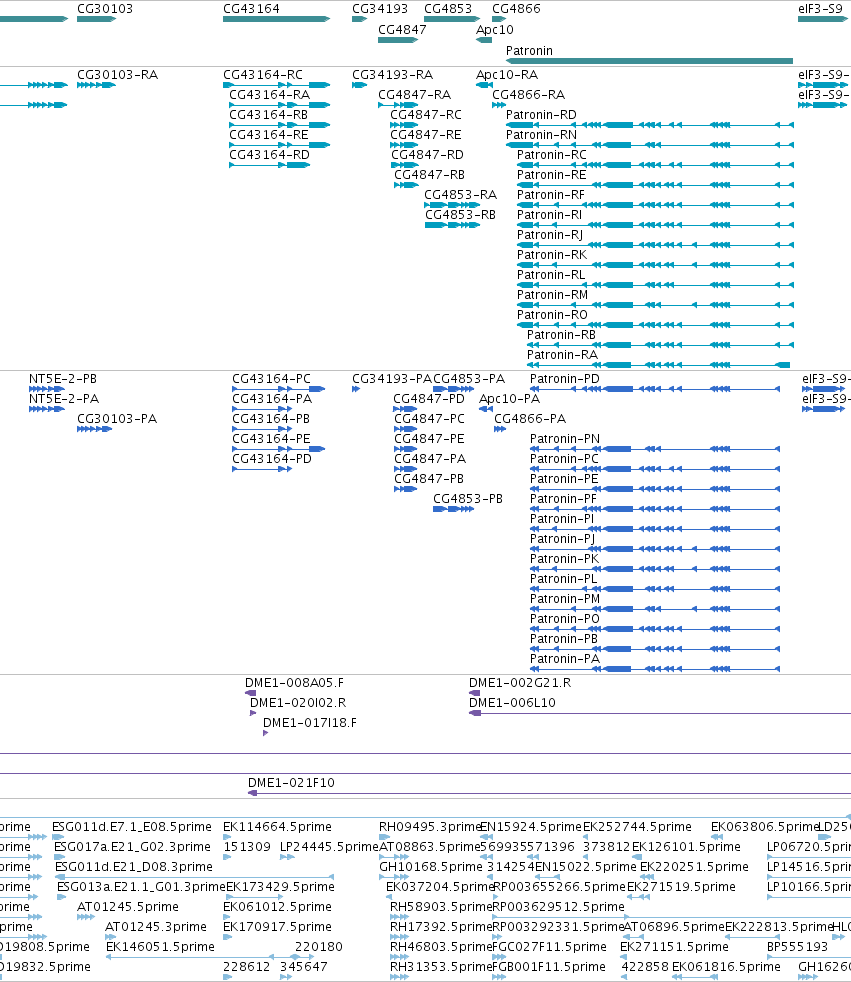Select the CG4847 gene feature
Screen dimensions: 851x982
coord(398,40)
